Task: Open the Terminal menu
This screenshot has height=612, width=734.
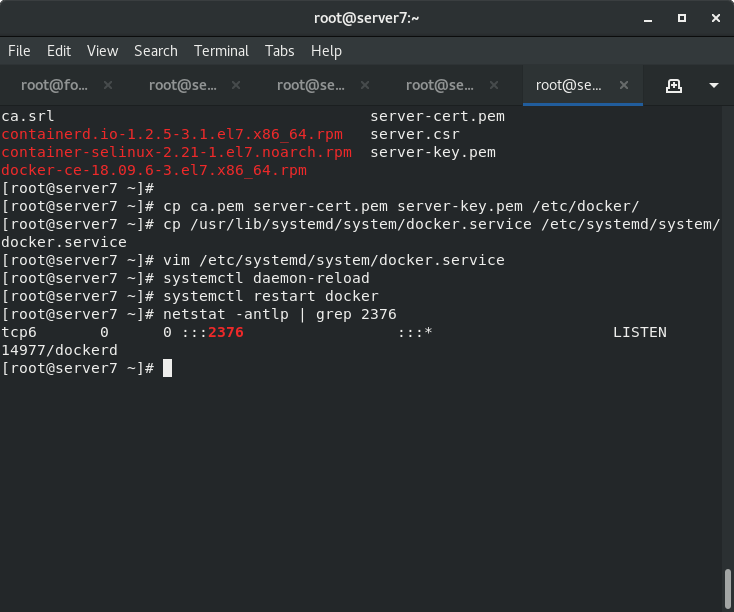Action: pos(221,51)
